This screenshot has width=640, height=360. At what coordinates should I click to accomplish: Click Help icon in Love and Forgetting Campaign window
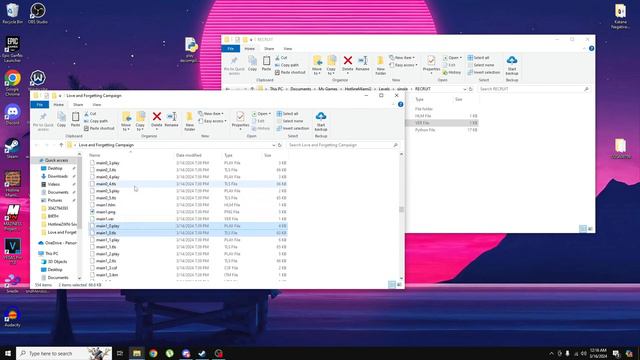(x=400, y=104)
